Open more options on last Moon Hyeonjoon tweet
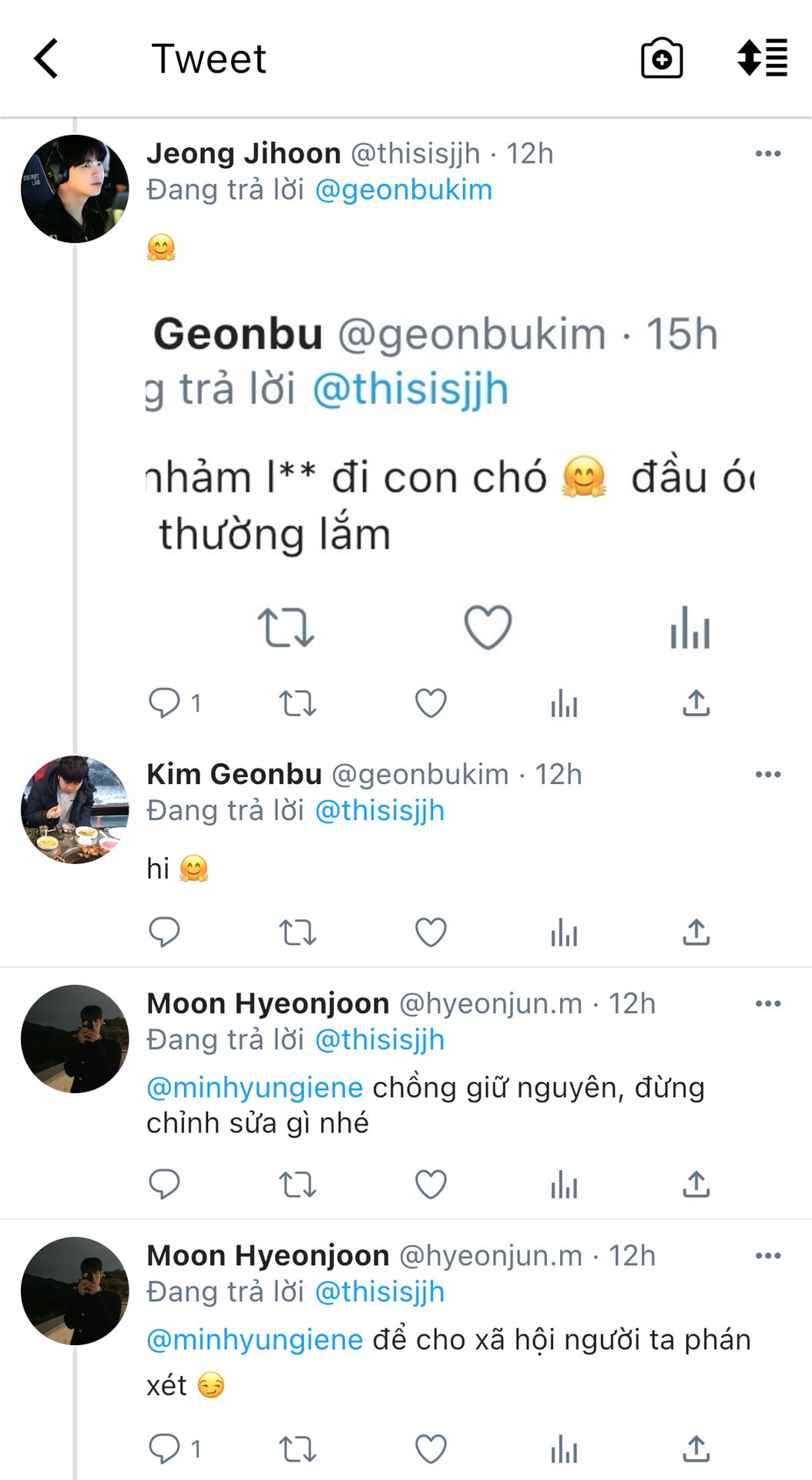 coord(768,1256)
